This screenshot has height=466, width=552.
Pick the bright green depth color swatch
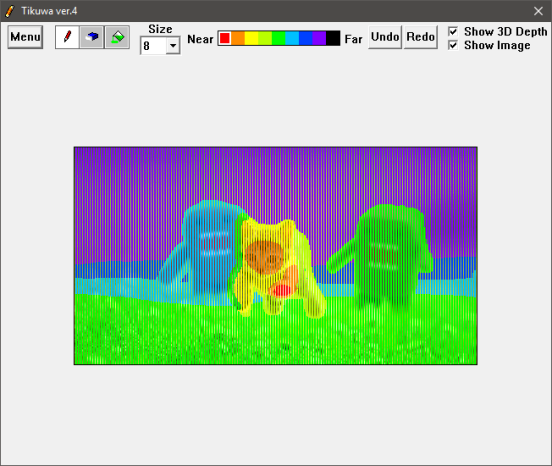click(279, 38)
